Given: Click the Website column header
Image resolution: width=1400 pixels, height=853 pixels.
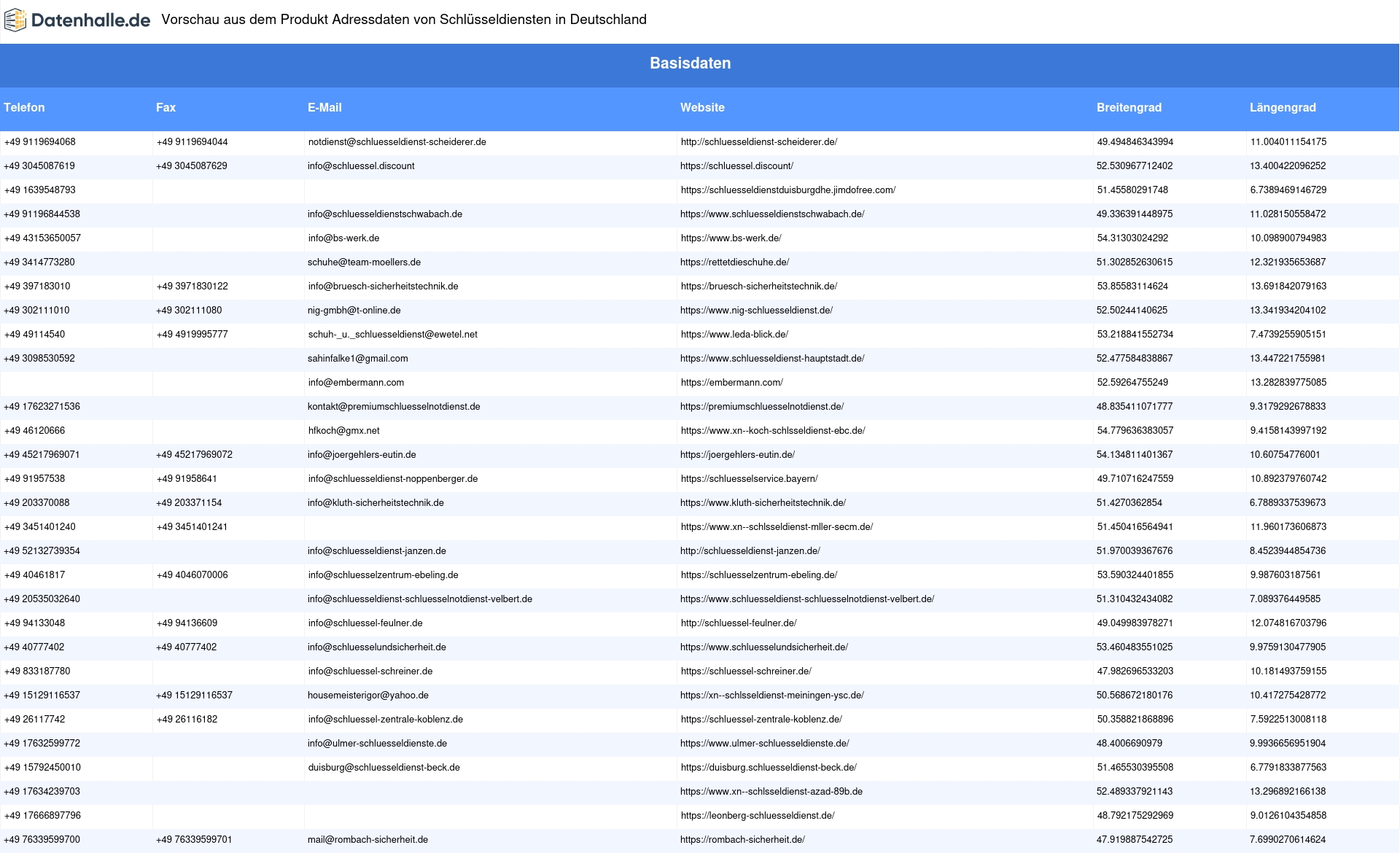Looking at the screenshot, I should [702, 107].
